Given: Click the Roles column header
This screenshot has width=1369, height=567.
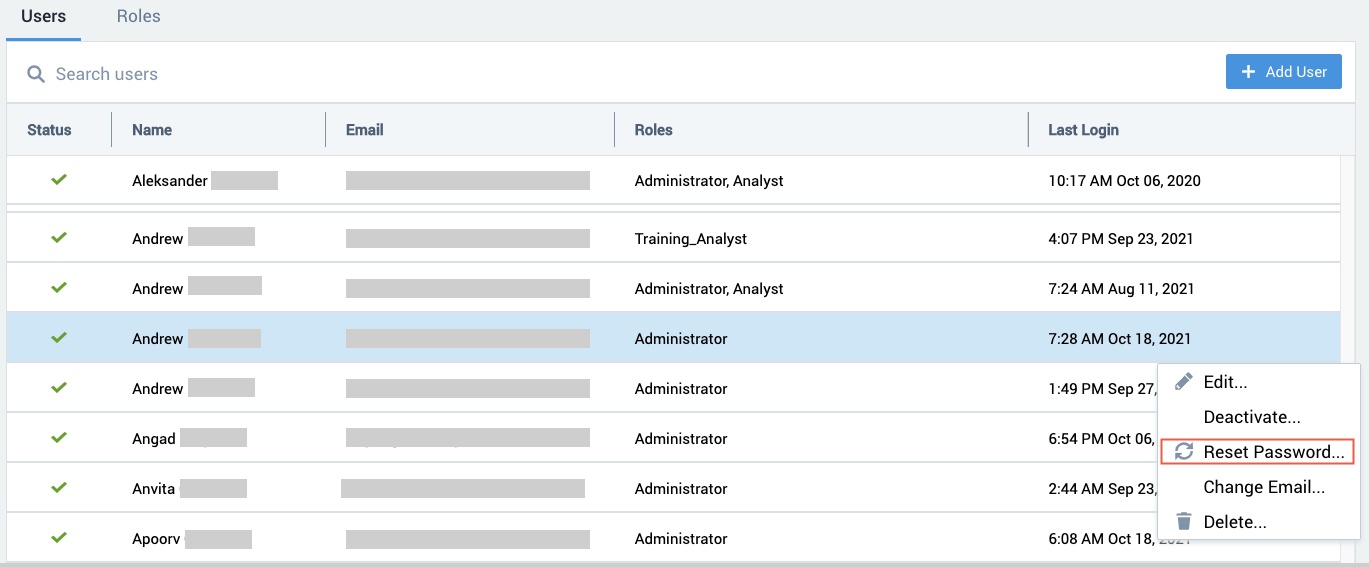Looking at the screenshot, I should pyautogui.click(x=653, y=130).
